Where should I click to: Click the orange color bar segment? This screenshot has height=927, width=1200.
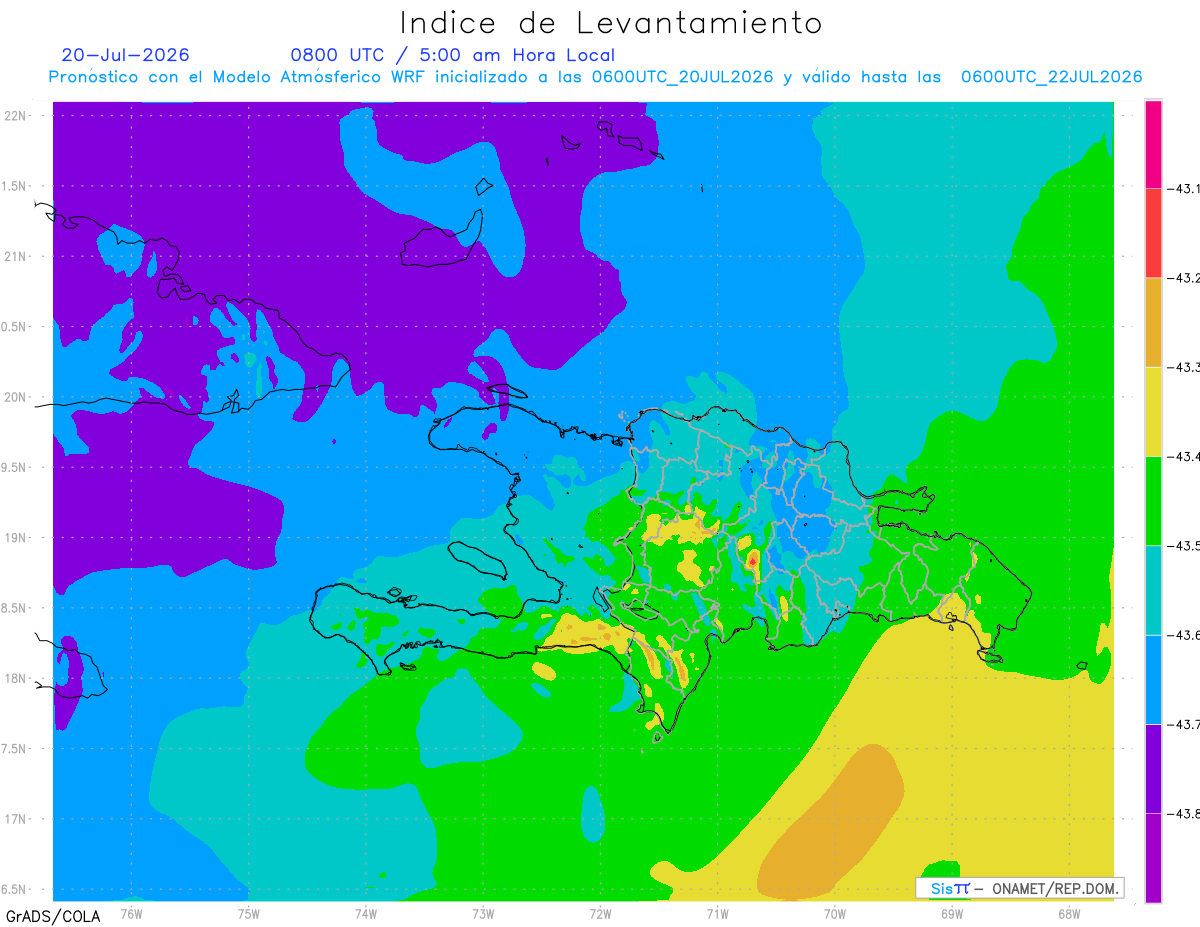coord(1153,322)
